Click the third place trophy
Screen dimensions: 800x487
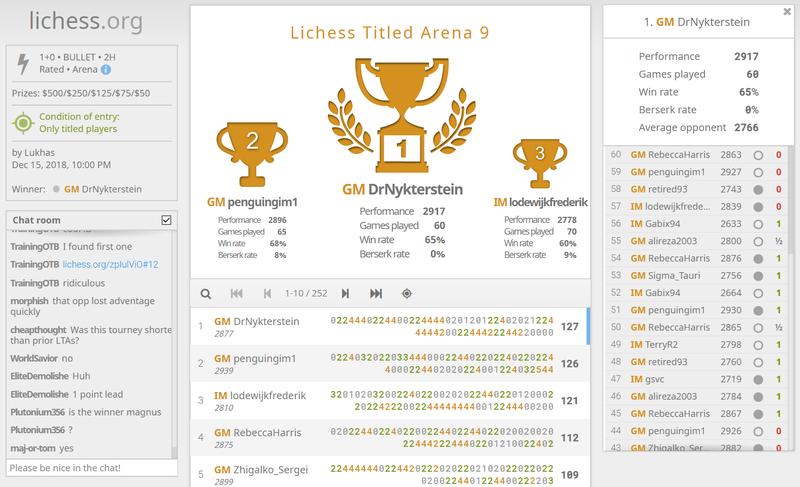click(540, 163)
